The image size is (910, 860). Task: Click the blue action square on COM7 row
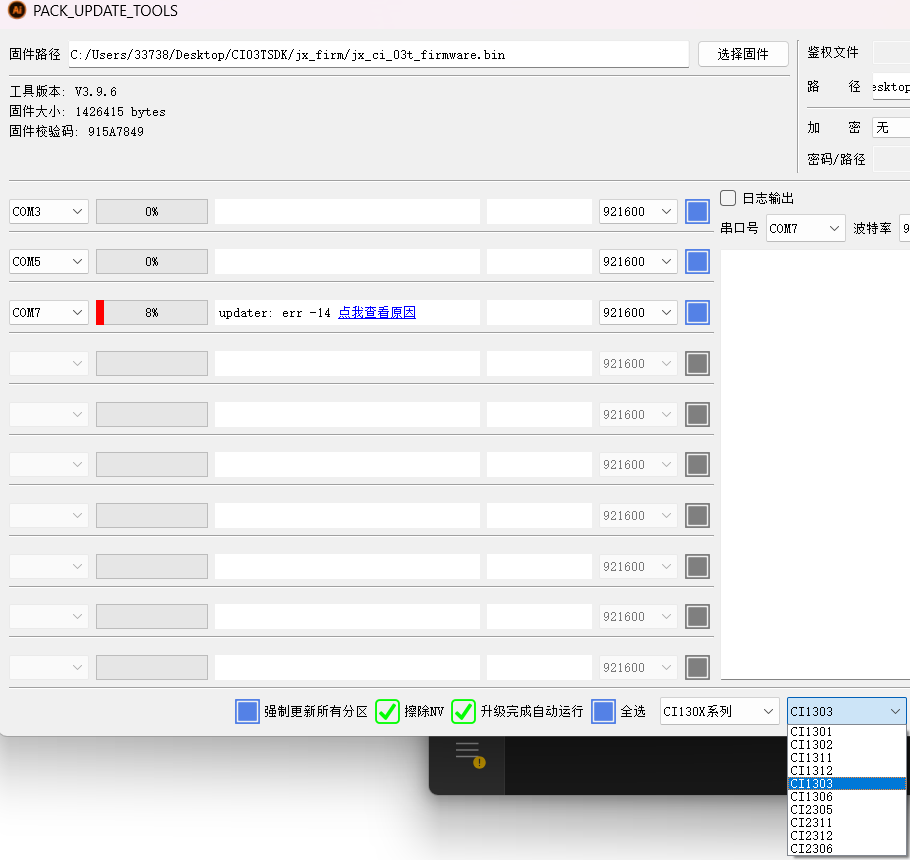pos(697,312)
